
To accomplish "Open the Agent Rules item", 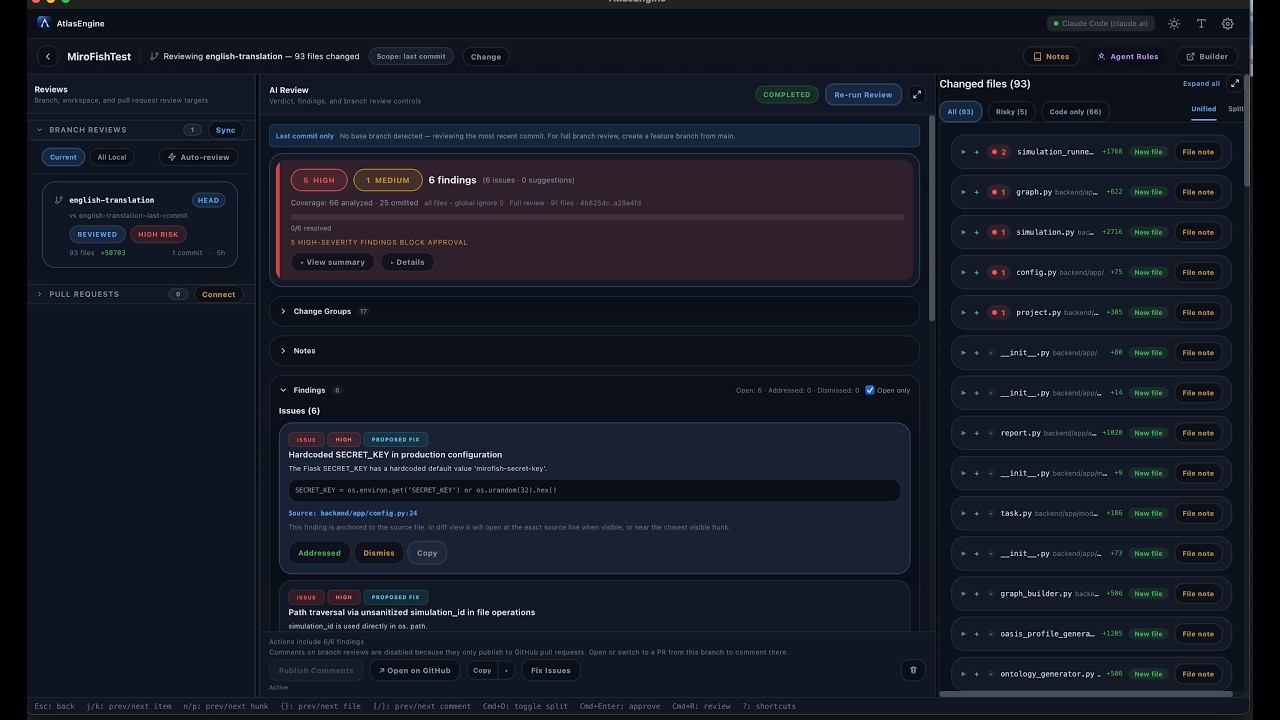I will tap(1127, 57).
